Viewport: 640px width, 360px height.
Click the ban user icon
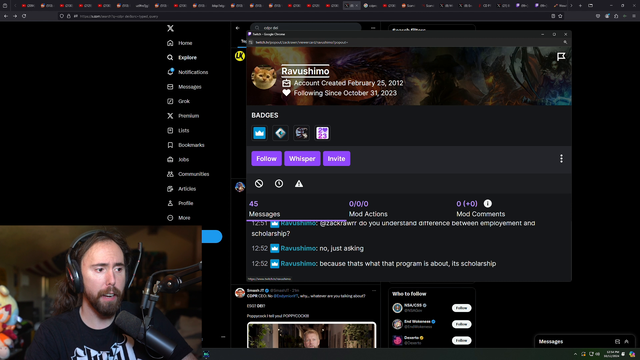coord(259,184)
